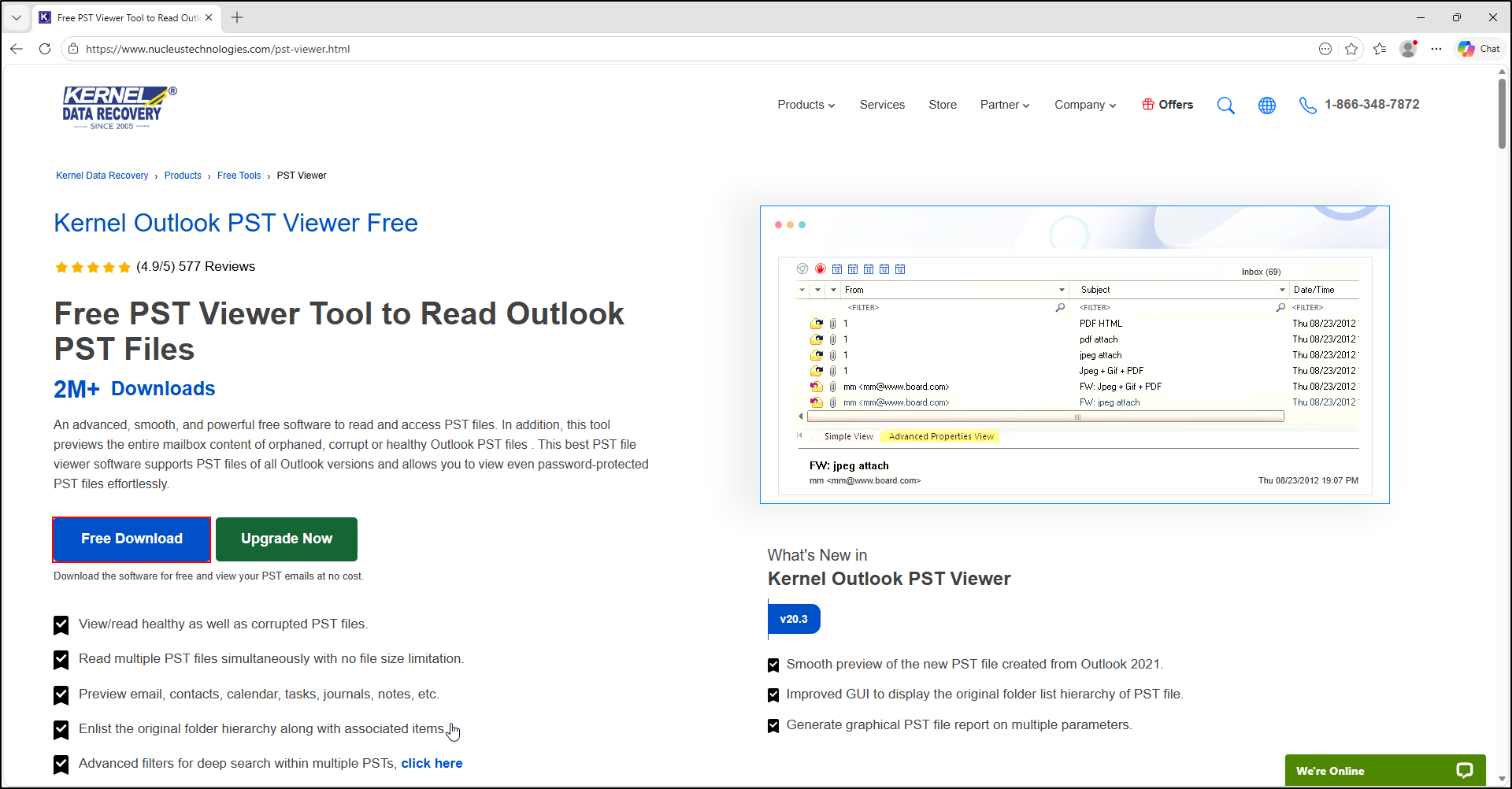1512x789 pixels.
Task: Click 'PST Viewer' breadcrumb text
Action: pos(302,176)
